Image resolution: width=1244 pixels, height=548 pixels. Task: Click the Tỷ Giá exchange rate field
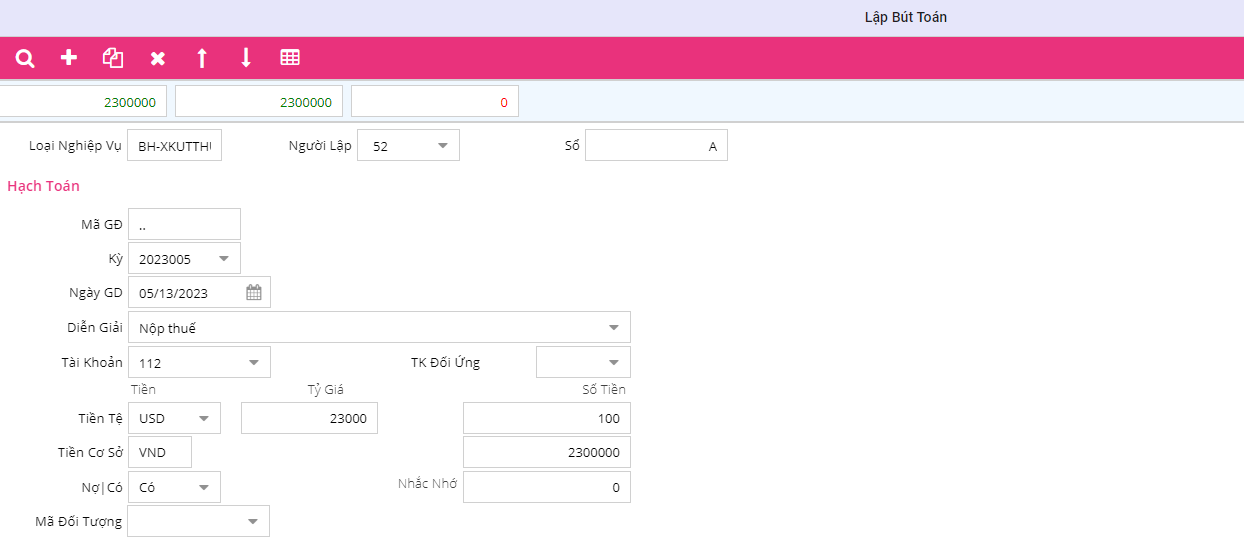point(309,419)
